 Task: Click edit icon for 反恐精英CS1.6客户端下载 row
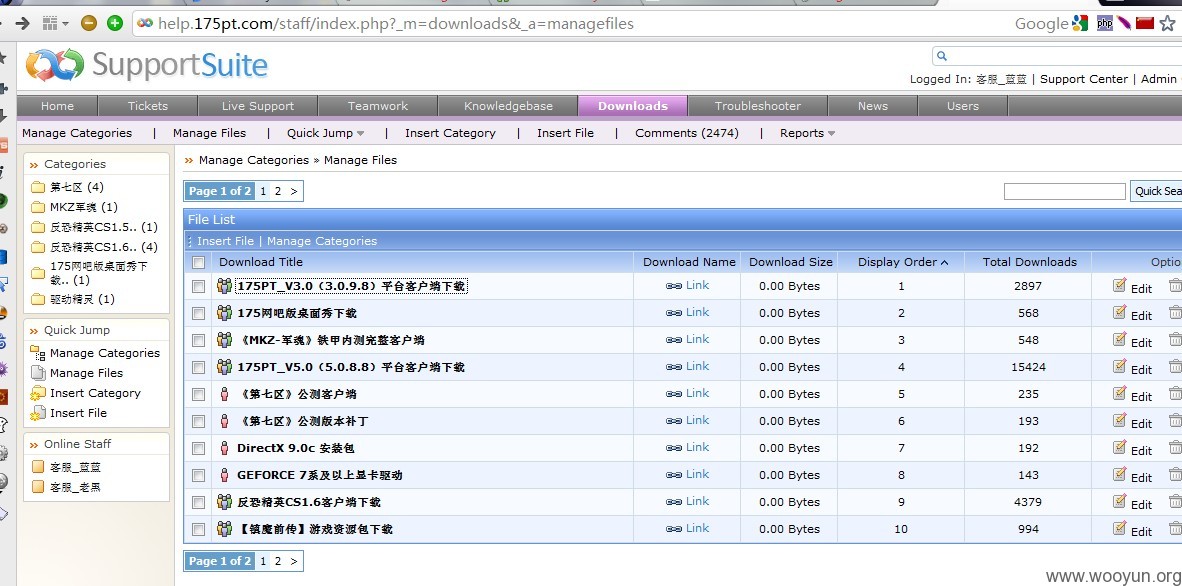[x=1119, y=502]
